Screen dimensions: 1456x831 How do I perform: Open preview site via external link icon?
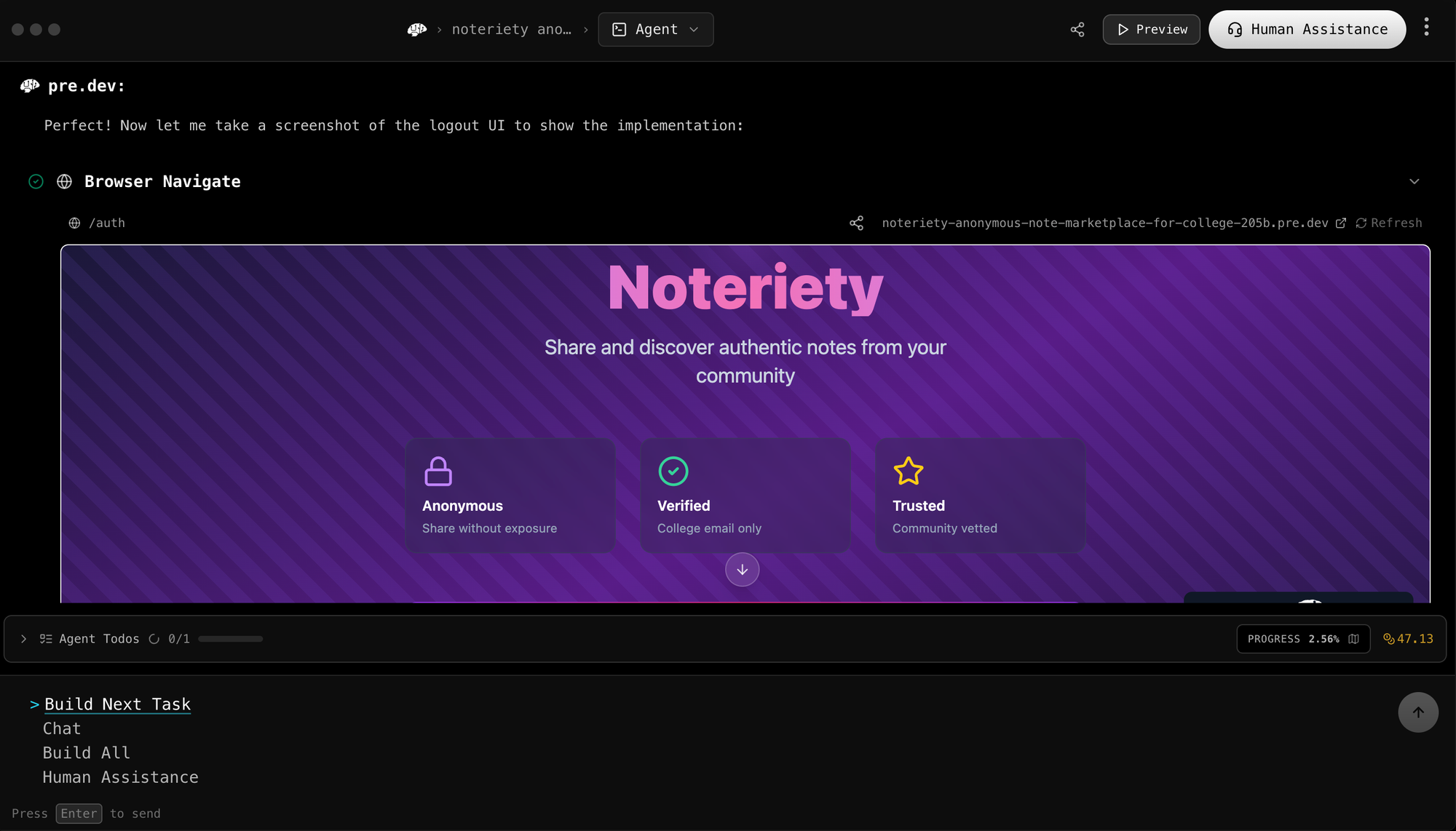1341,223
